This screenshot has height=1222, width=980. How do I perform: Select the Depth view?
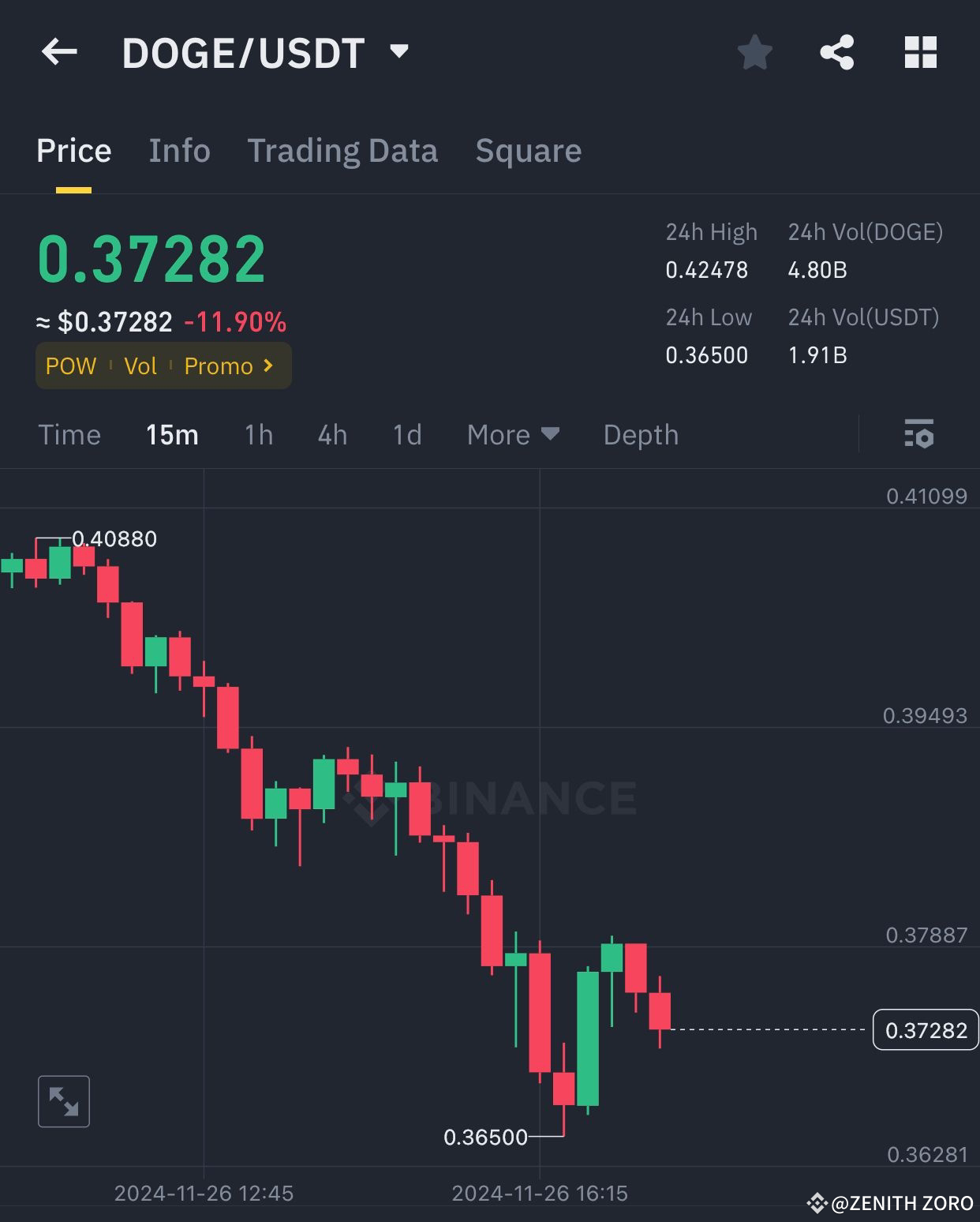click(640, 434)
